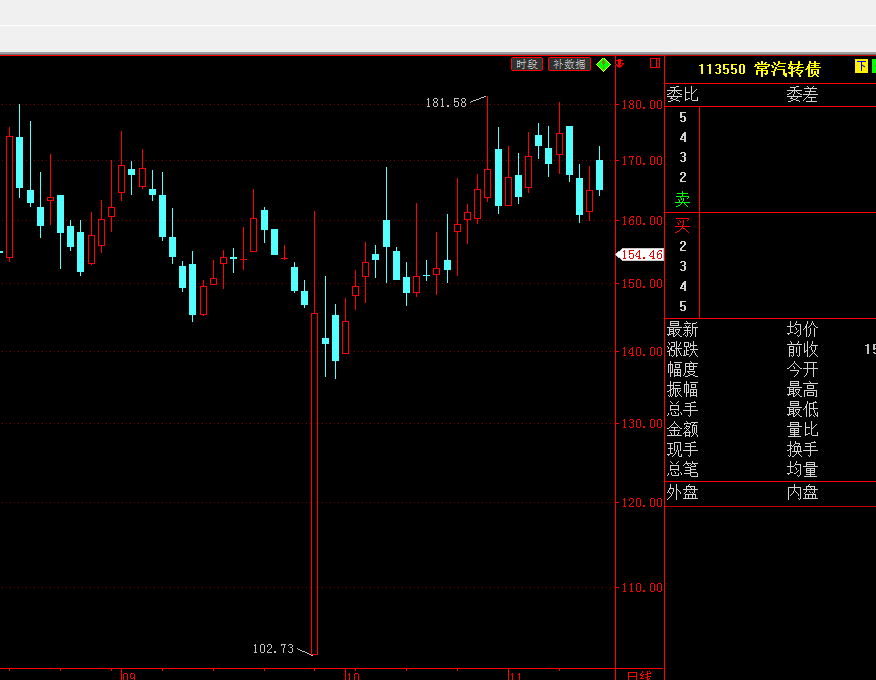Click the 最低 field label

802,409
